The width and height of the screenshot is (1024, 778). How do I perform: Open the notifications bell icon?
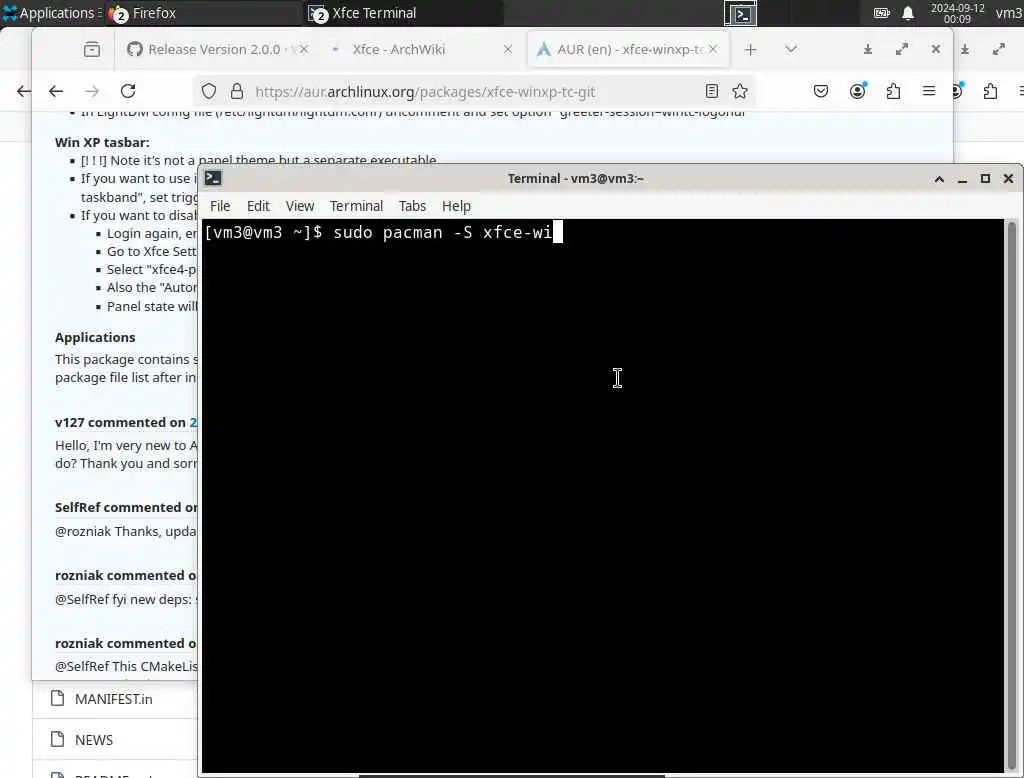(908, 13)
